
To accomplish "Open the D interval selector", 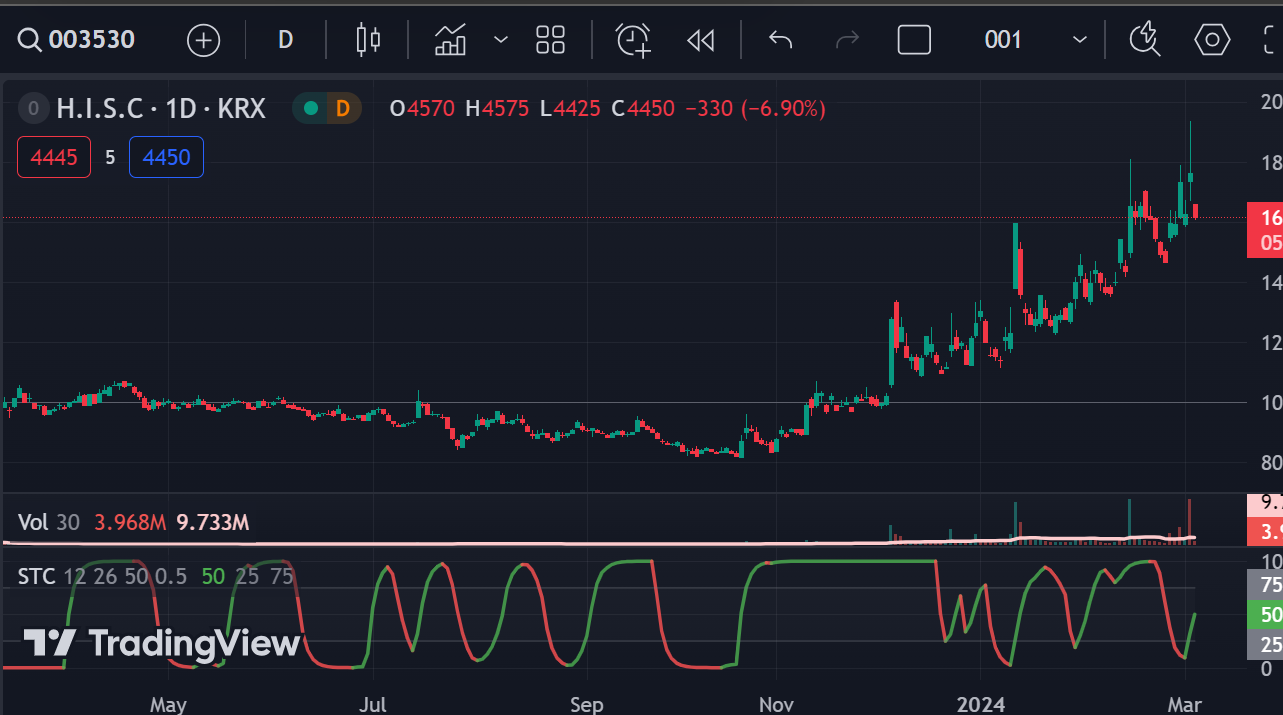I will (285, 40).
